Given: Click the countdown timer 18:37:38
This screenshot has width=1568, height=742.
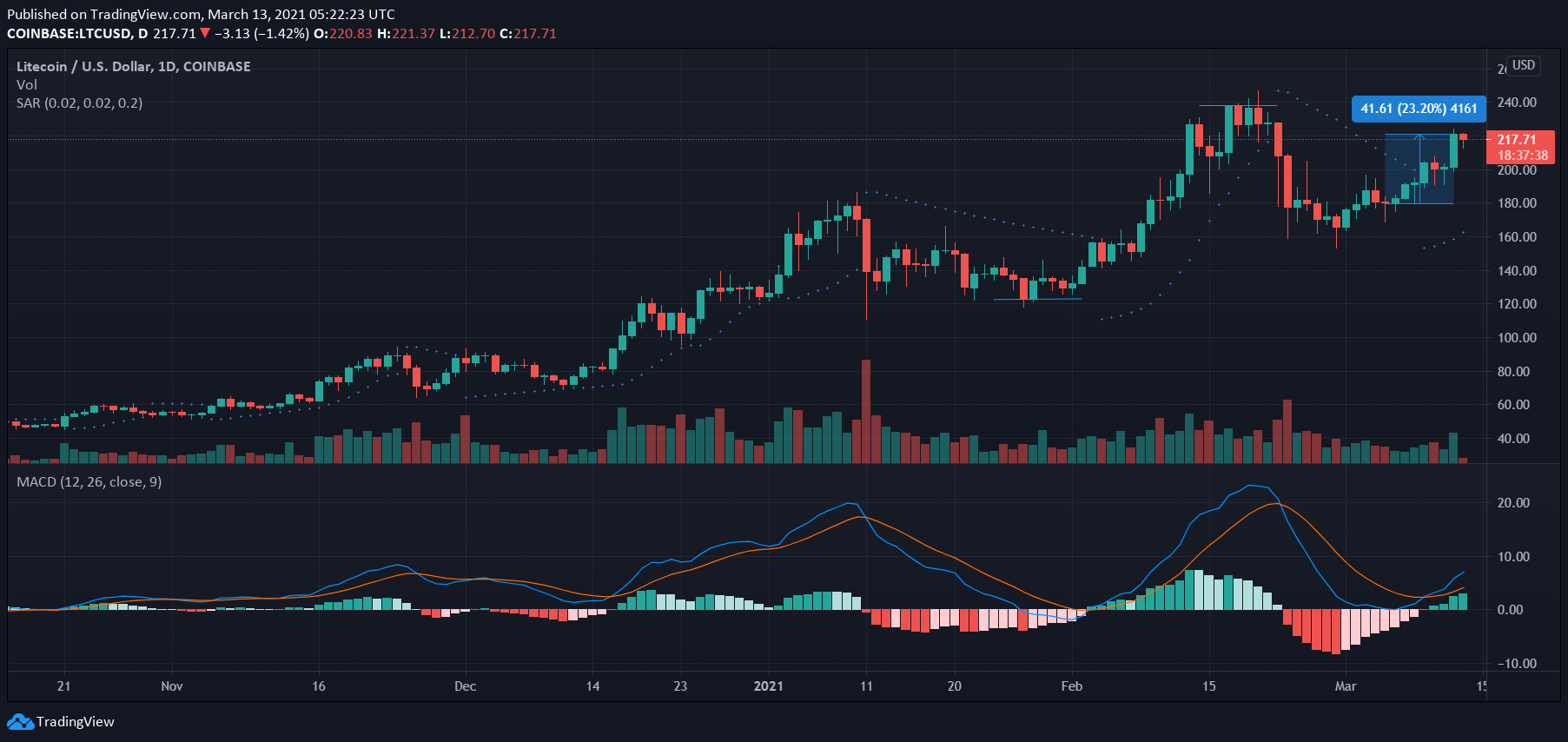Looking at the screenshot, I should pyautogui.click(x=1523, y=156).
